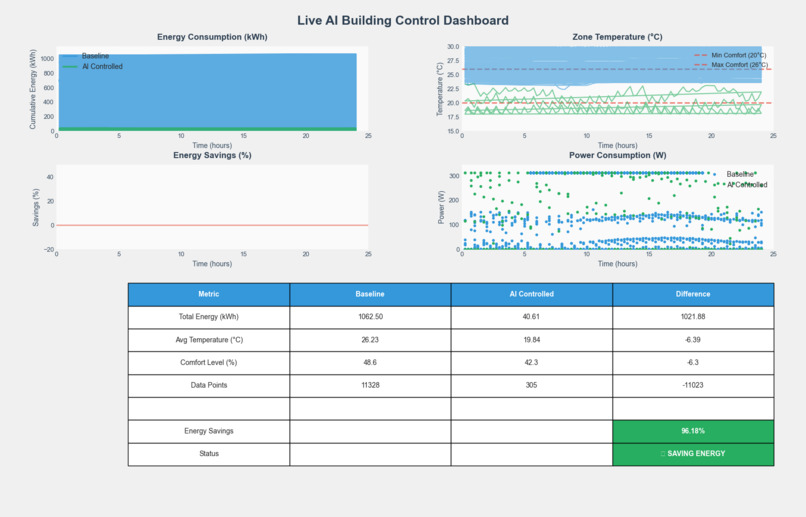Click the 19.84 AI temperature value
This screenshot has height=517, width=806.
(x=532, y=340)
